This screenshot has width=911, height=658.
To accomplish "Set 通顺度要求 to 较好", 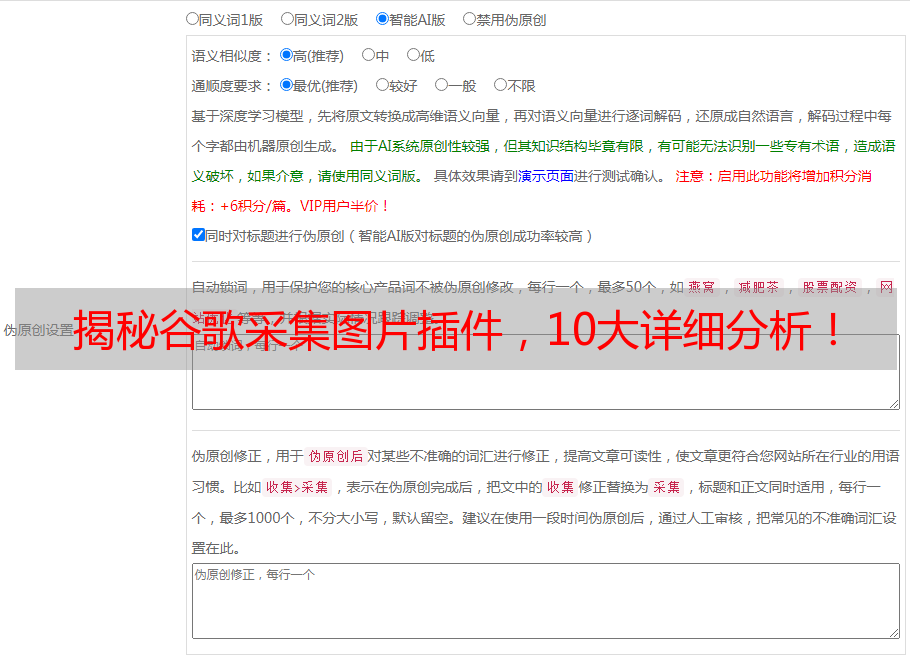I will coord(382,85).
